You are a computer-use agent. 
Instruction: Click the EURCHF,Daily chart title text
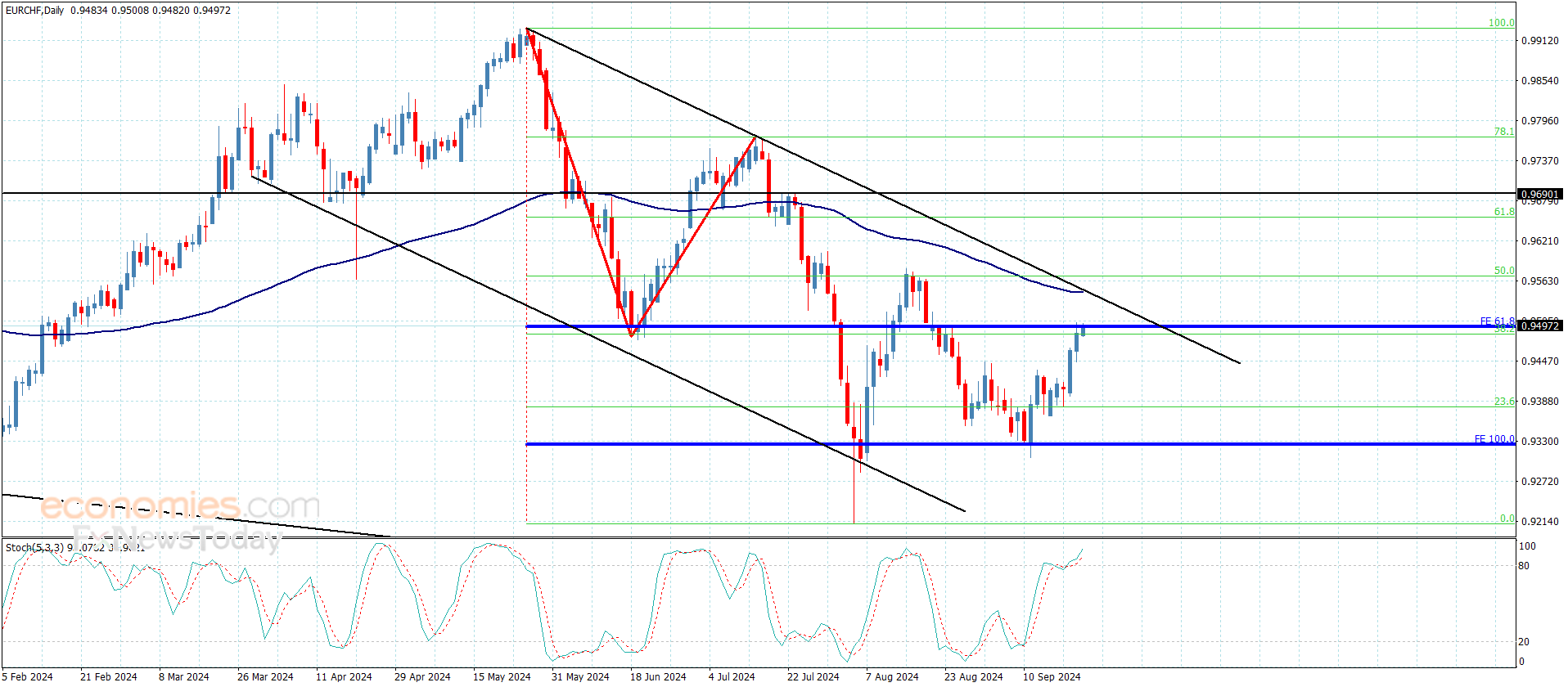pos(35,11)
